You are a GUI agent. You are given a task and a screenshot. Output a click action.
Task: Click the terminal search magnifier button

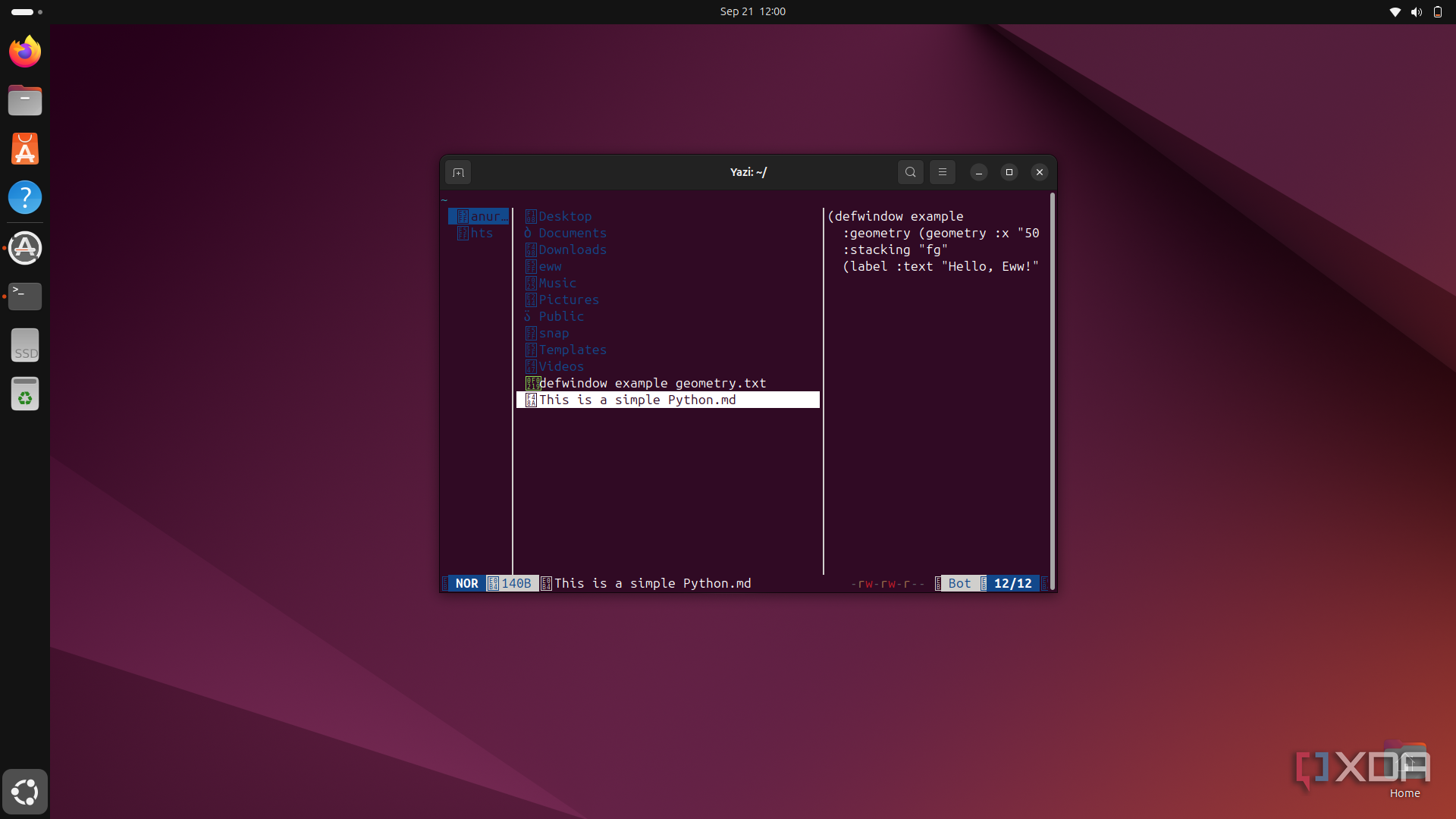point(911,172)
